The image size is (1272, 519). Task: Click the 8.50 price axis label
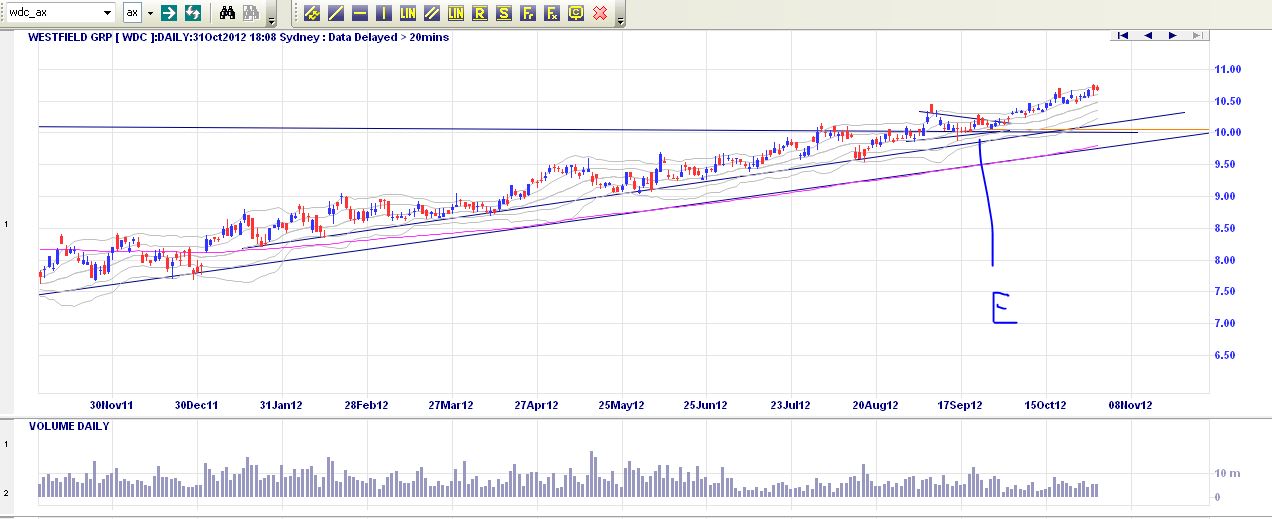(x=1227, y=228)
